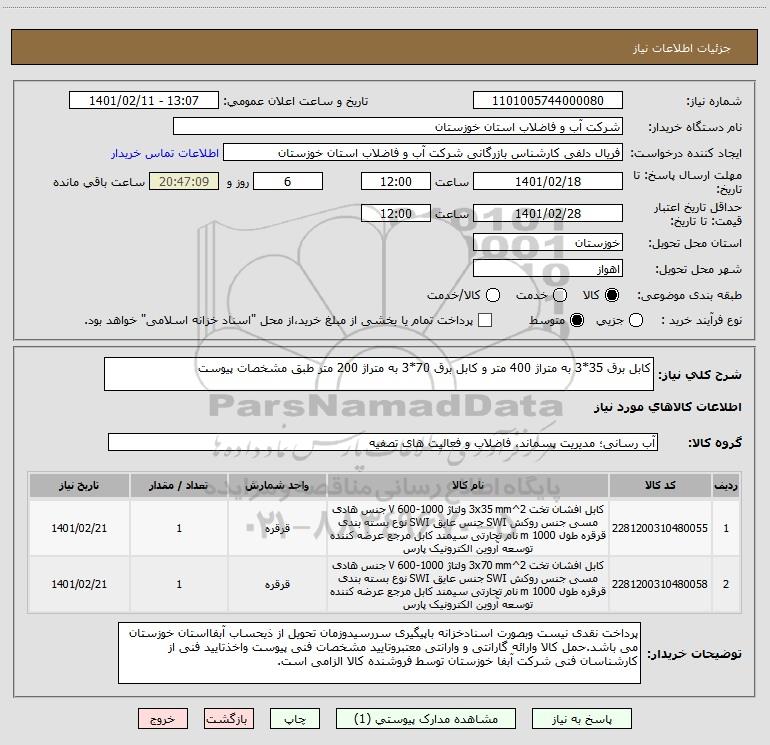
Task: Click the تاریخ نیاز column header
Action: [x=79, y=485]
